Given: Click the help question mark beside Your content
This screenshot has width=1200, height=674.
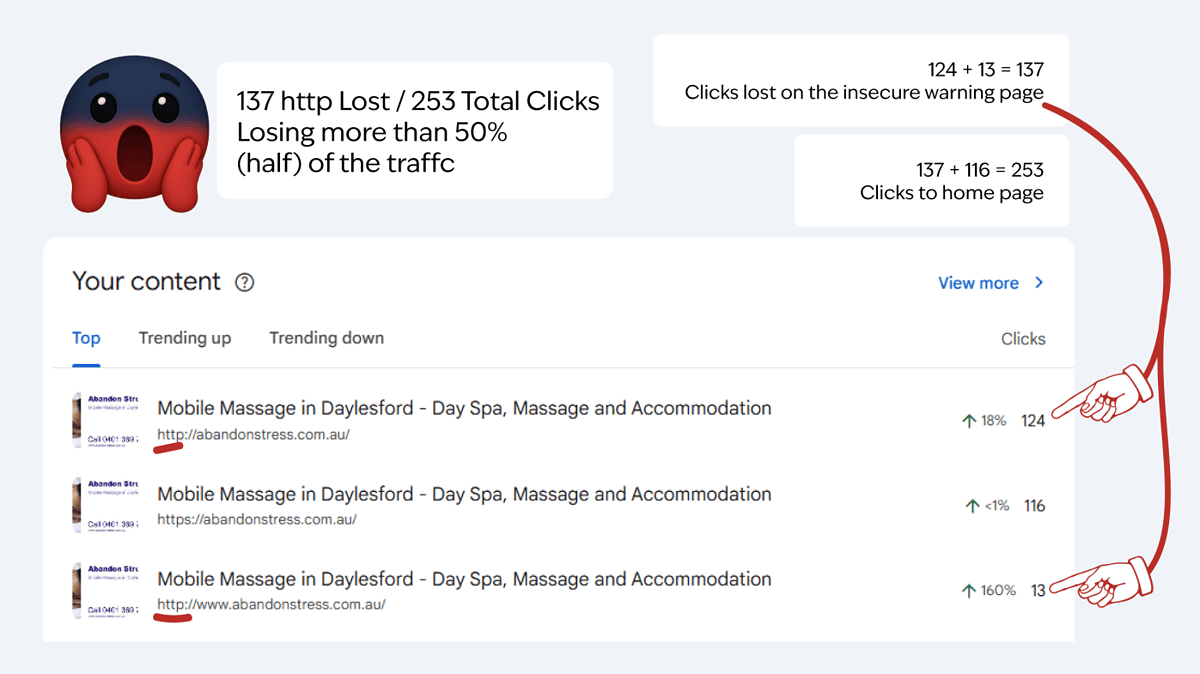Looking at the screenshot, I should coord(244,283).
